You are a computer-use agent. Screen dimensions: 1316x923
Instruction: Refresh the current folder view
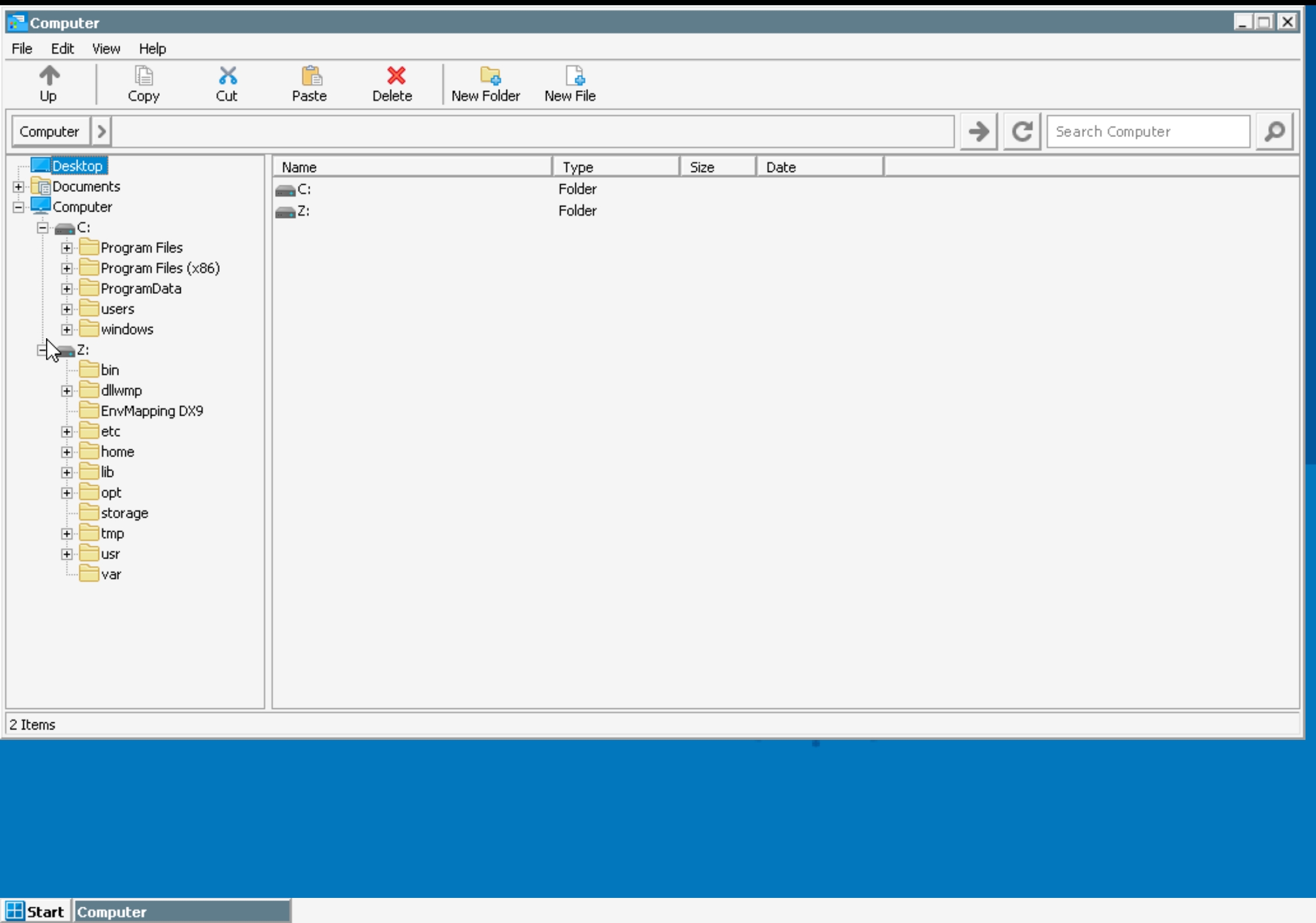(x=1022, y=131)
